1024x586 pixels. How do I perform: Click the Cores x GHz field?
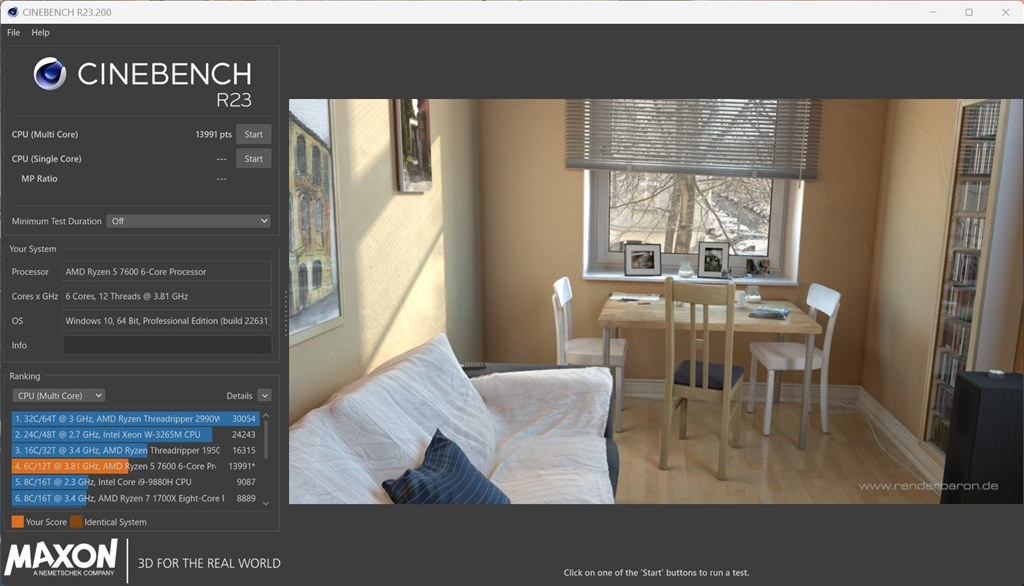click(167, 296)
